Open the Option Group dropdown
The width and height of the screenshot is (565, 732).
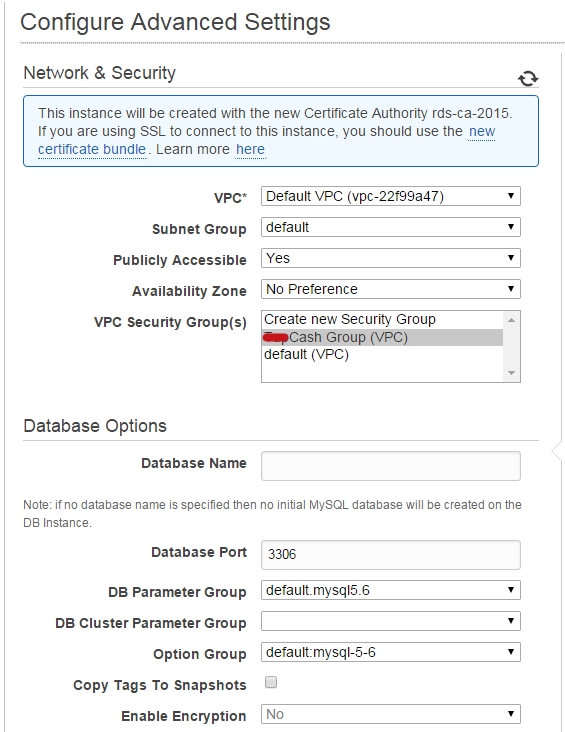(x=391, y=652)
